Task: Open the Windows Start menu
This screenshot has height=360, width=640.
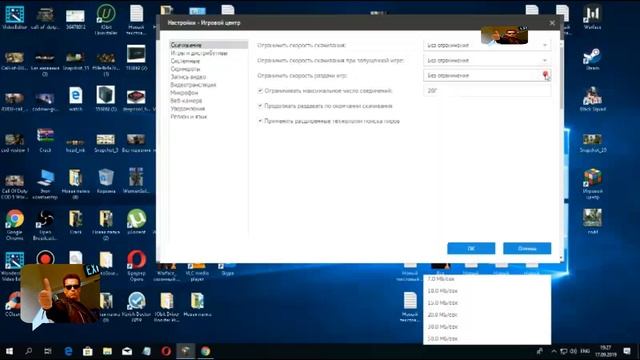Action: coord(9,351)
